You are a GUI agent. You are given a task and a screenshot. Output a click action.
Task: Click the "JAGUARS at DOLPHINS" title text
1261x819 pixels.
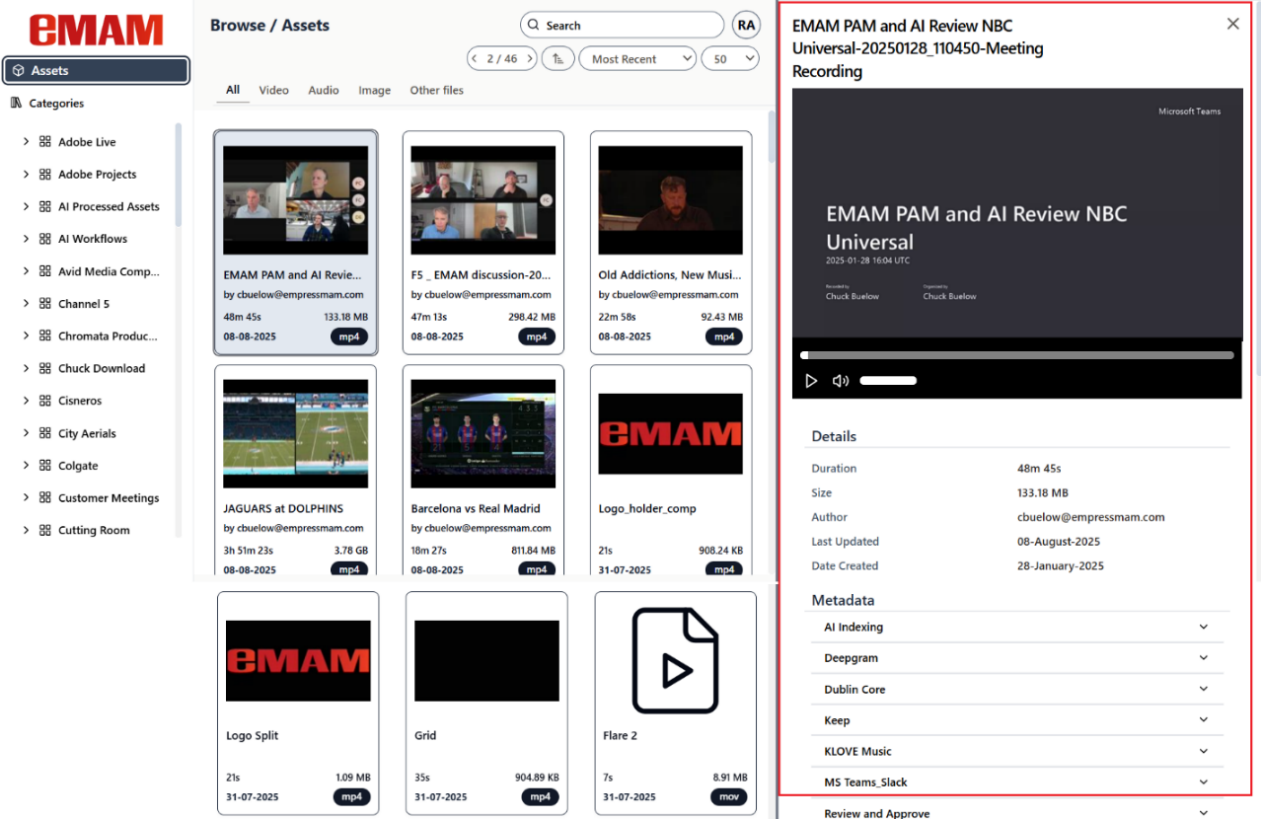pos(283,508)
